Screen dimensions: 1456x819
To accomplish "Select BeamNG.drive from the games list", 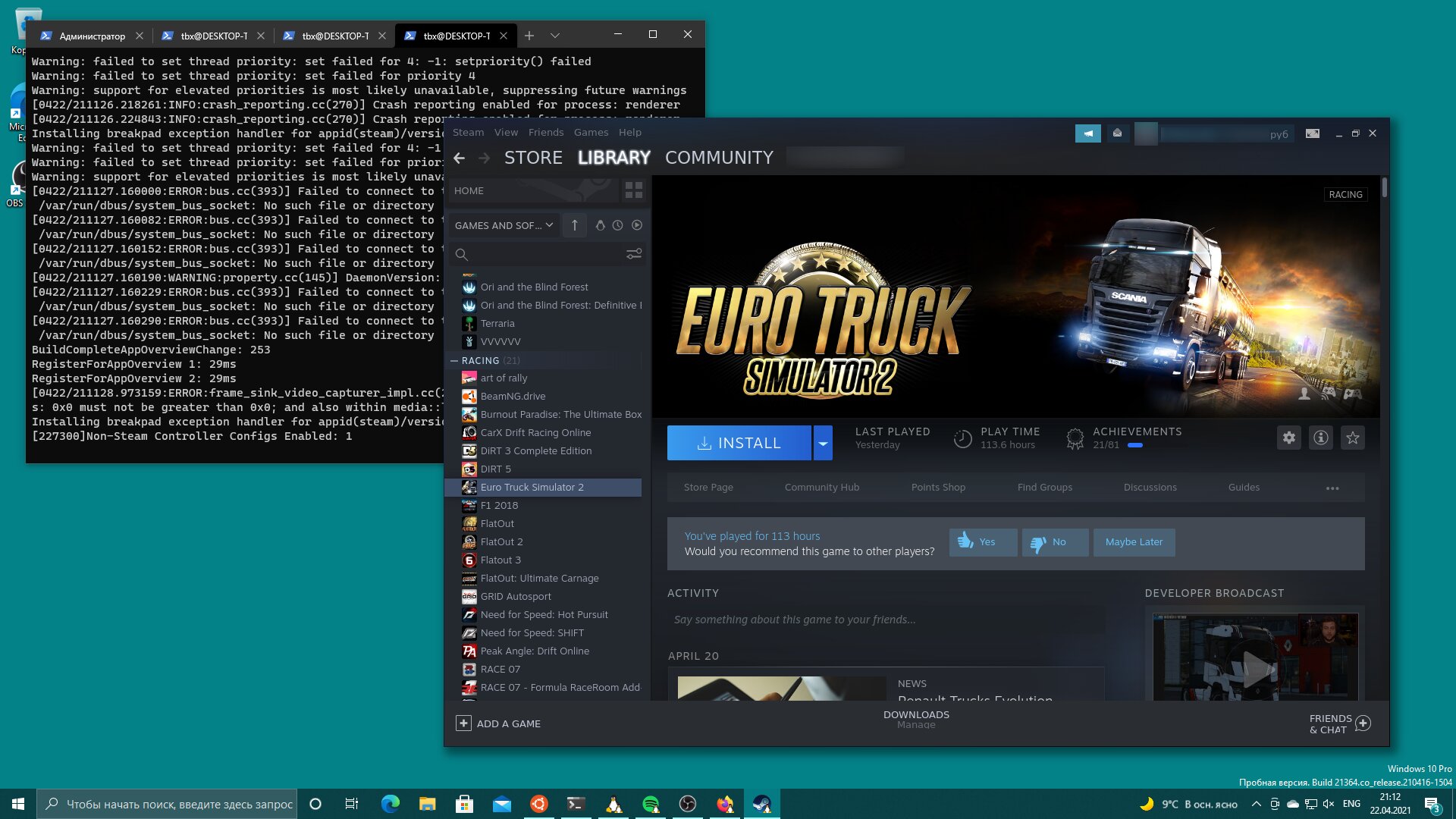I will click(x=513, y=396).
